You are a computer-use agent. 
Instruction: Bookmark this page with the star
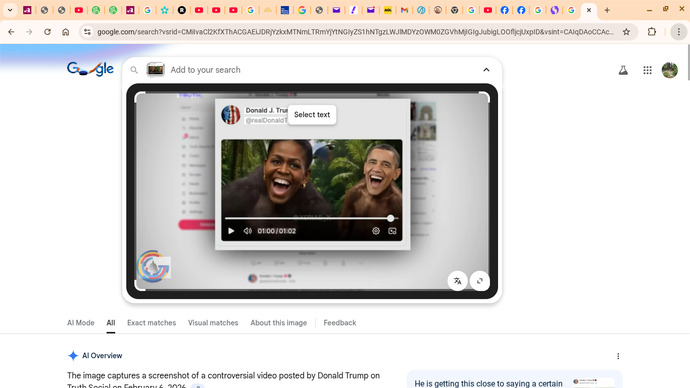626,32
